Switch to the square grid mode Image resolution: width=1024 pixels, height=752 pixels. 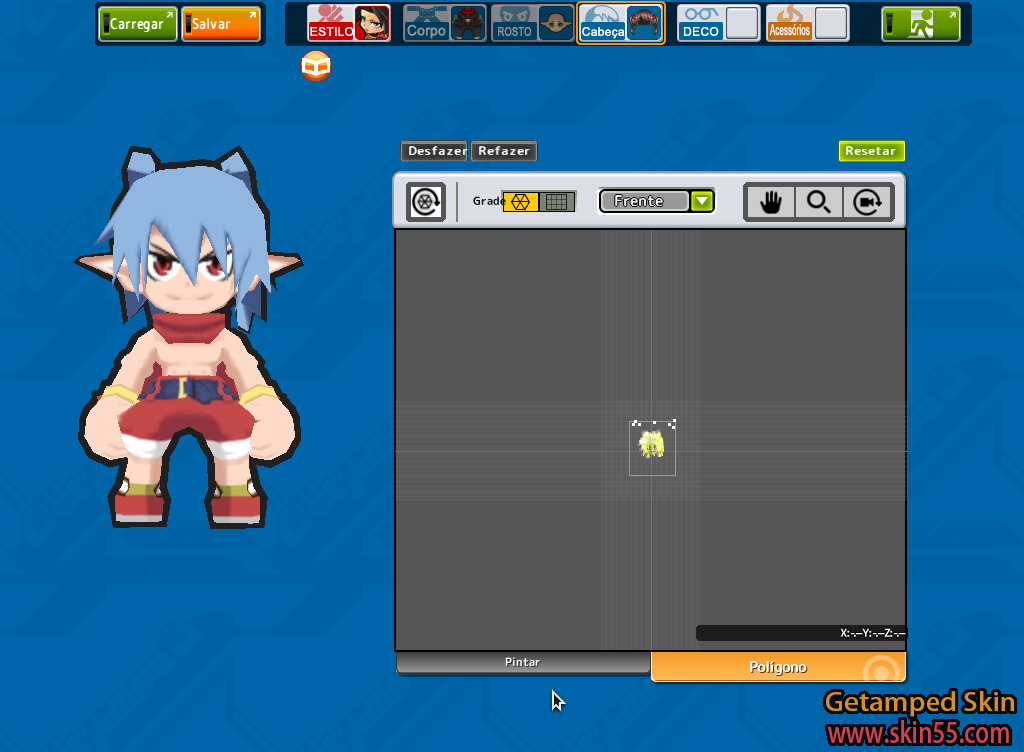pyautogui.click(x=557, y=202)
